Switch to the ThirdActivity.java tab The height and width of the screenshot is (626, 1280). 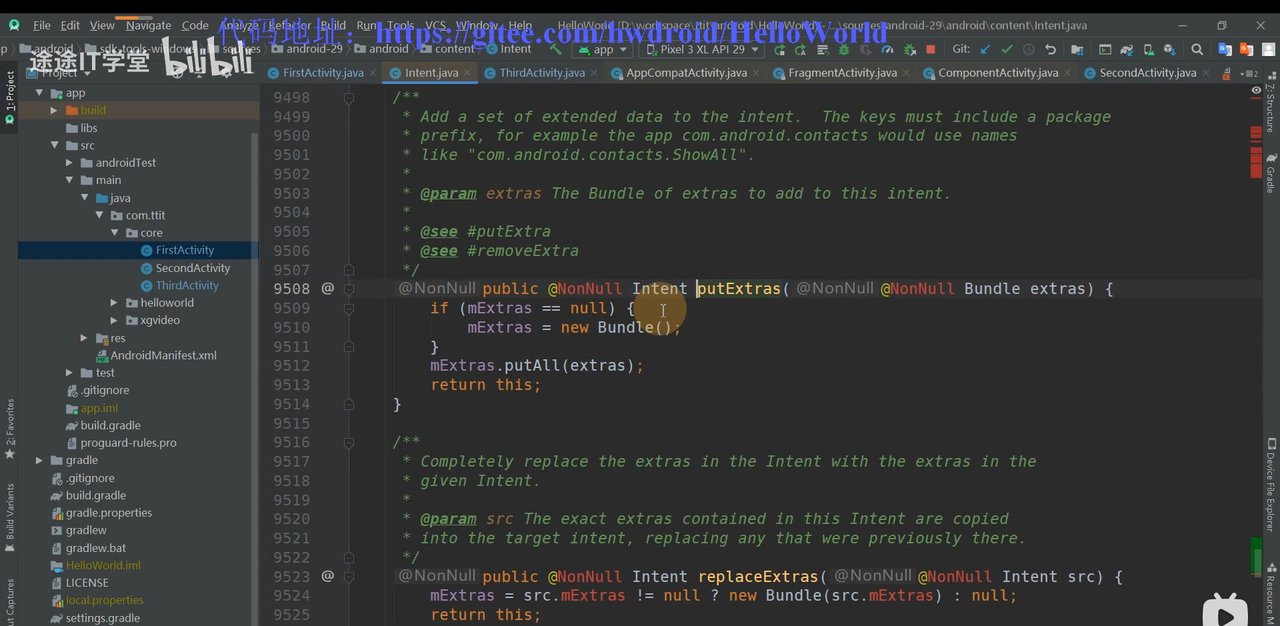tap(541, 73)
